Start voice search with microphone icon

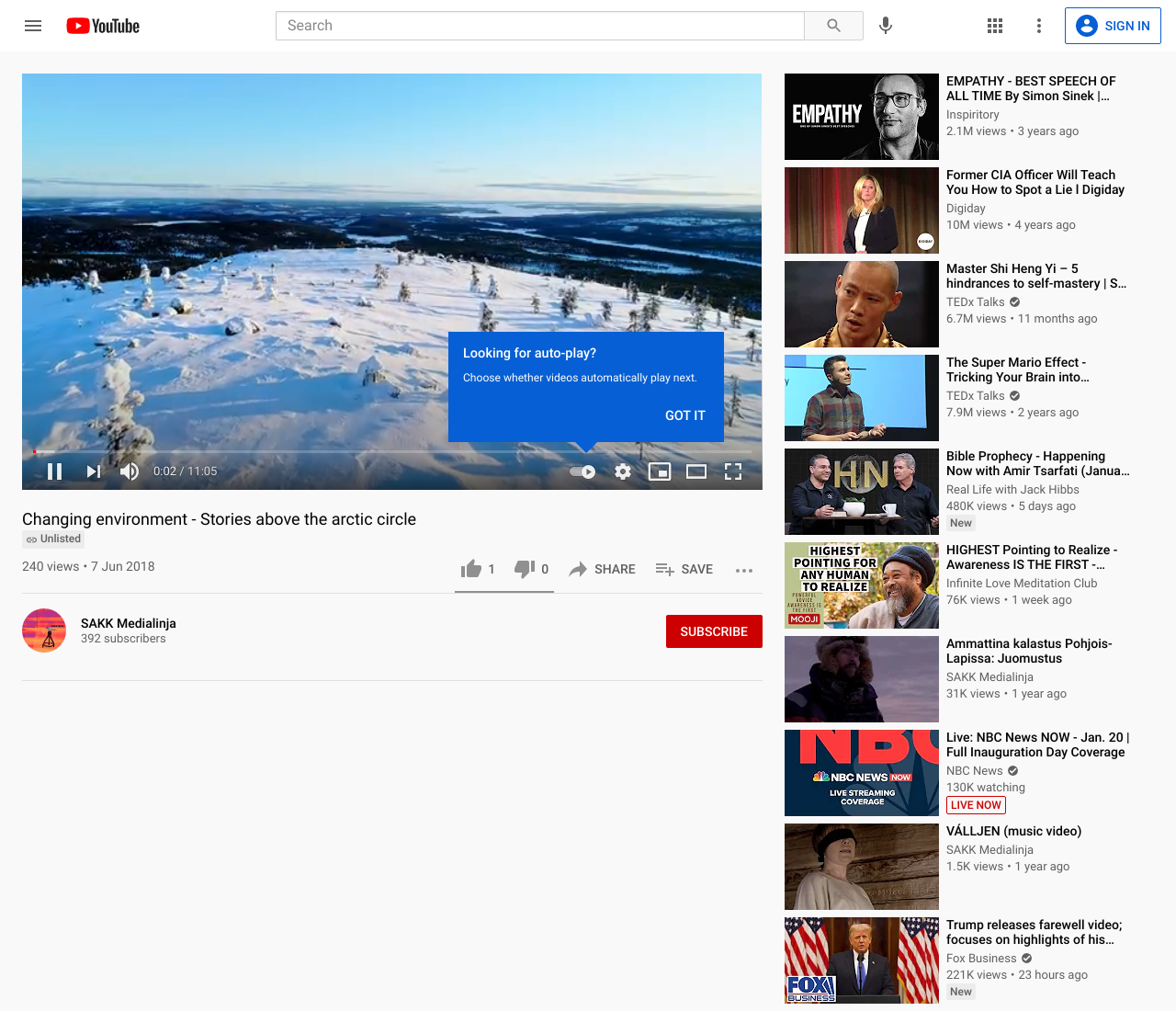[x=886, y=26]
